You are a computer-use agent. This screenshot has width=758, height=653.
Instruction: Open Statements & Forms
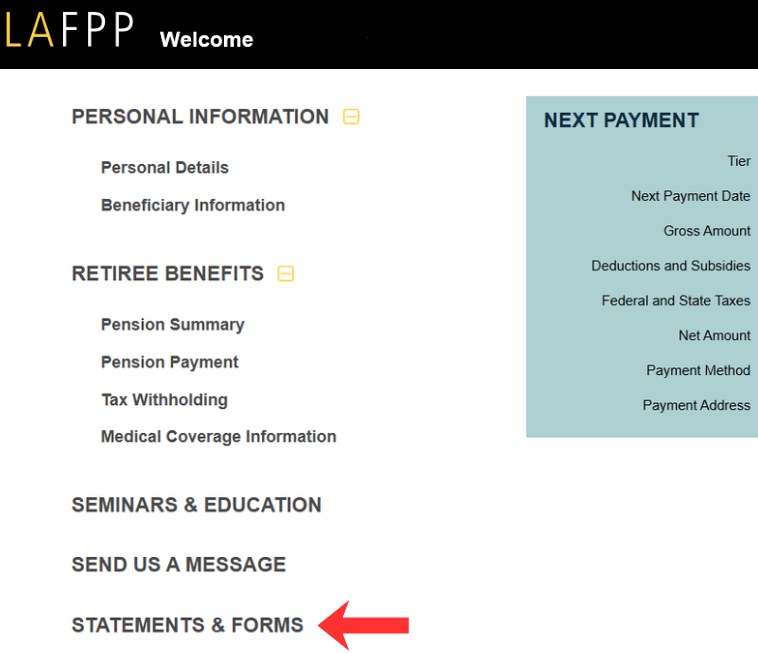[x=187, y=626]
